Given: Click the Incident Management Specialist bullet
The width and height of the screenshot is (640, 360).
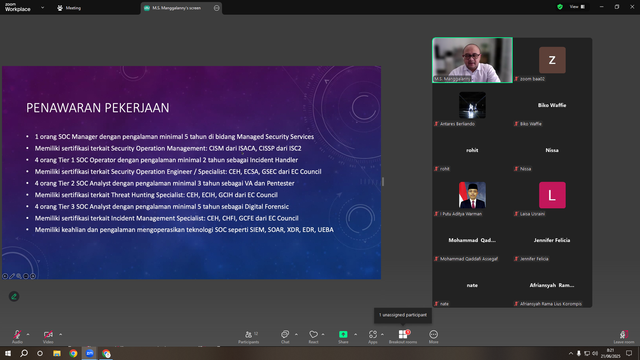Looking at the screenshot, I should click(167, 218).
